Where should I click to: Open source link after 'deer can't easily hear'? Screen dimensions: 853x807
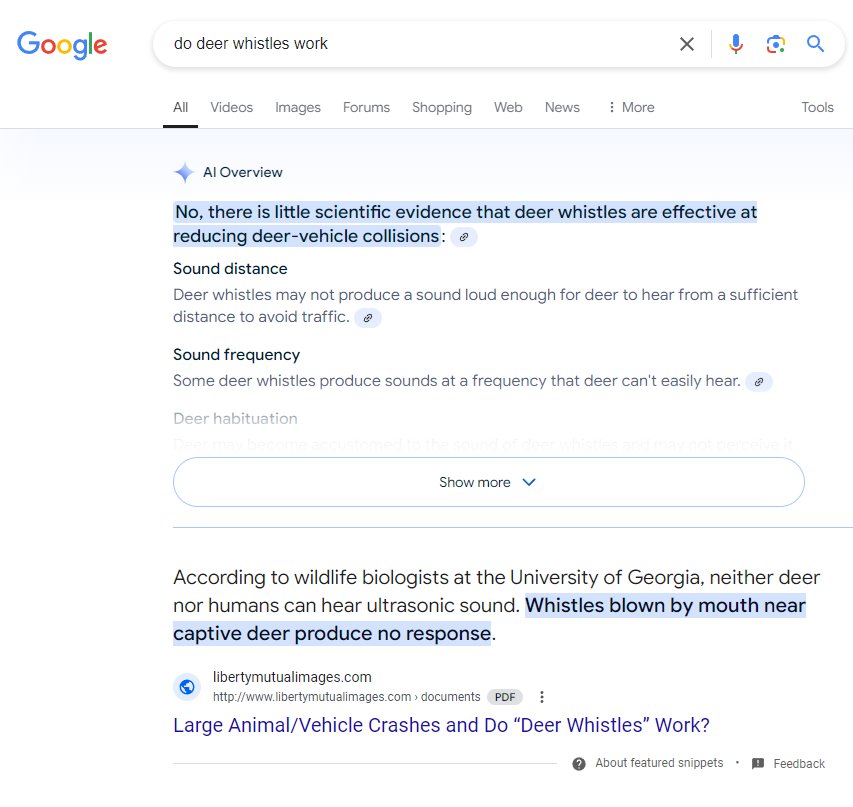759,381
